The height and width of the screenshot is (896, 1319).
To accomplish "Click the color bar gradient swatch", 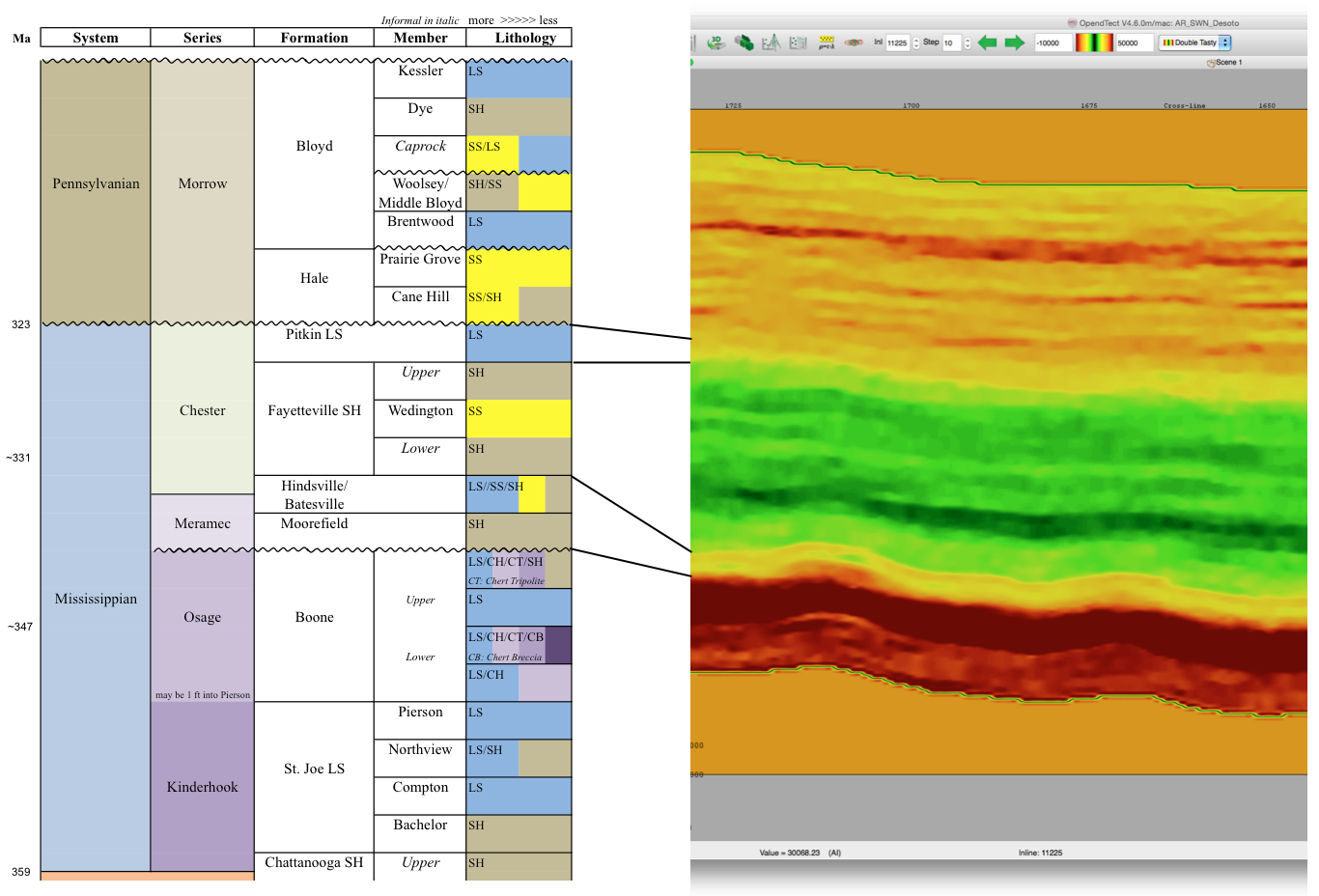I will point(1094,42).
